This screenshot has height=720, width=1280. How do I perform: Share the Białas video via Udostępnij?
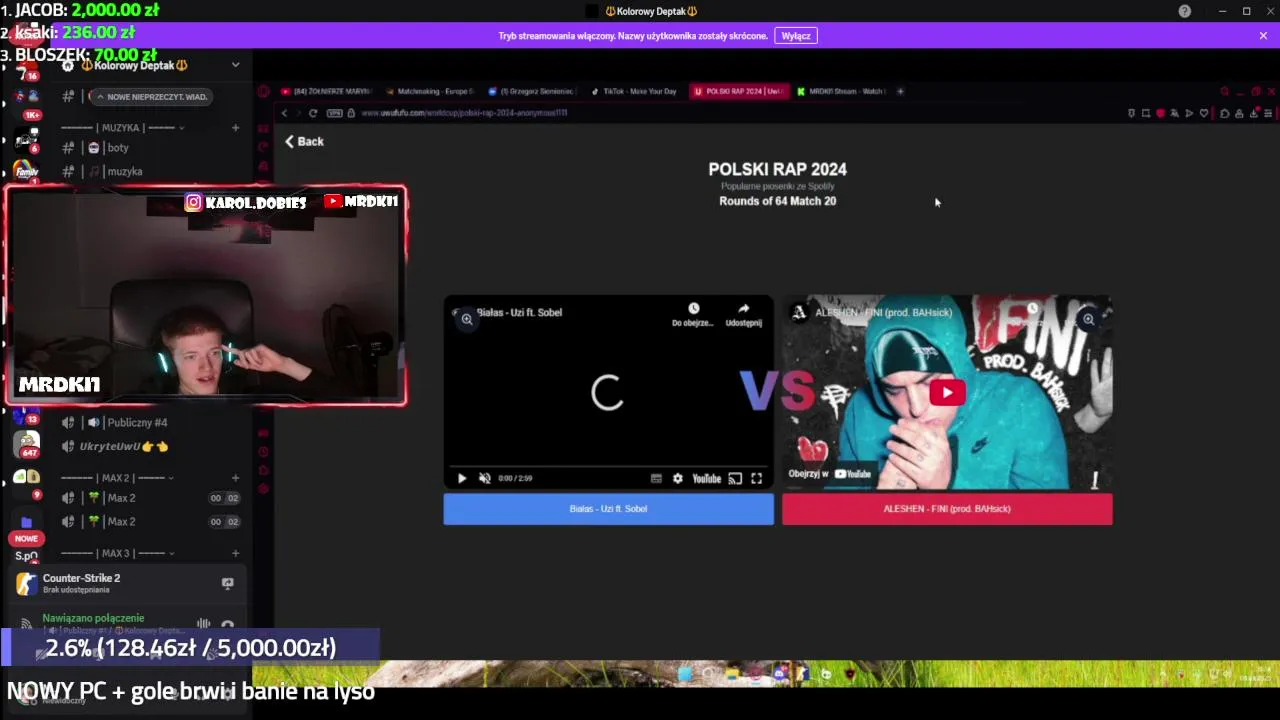pos(743,313)
